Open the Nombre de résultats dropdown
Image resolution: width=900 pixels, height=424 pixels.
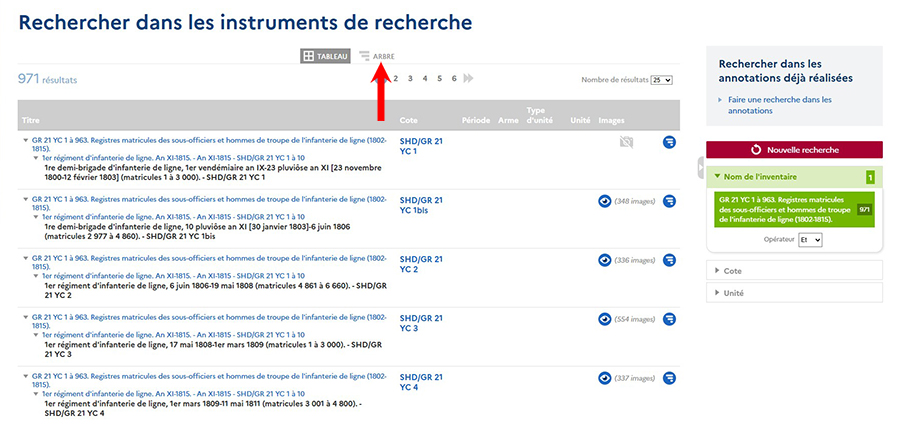[x=661, y=80]
